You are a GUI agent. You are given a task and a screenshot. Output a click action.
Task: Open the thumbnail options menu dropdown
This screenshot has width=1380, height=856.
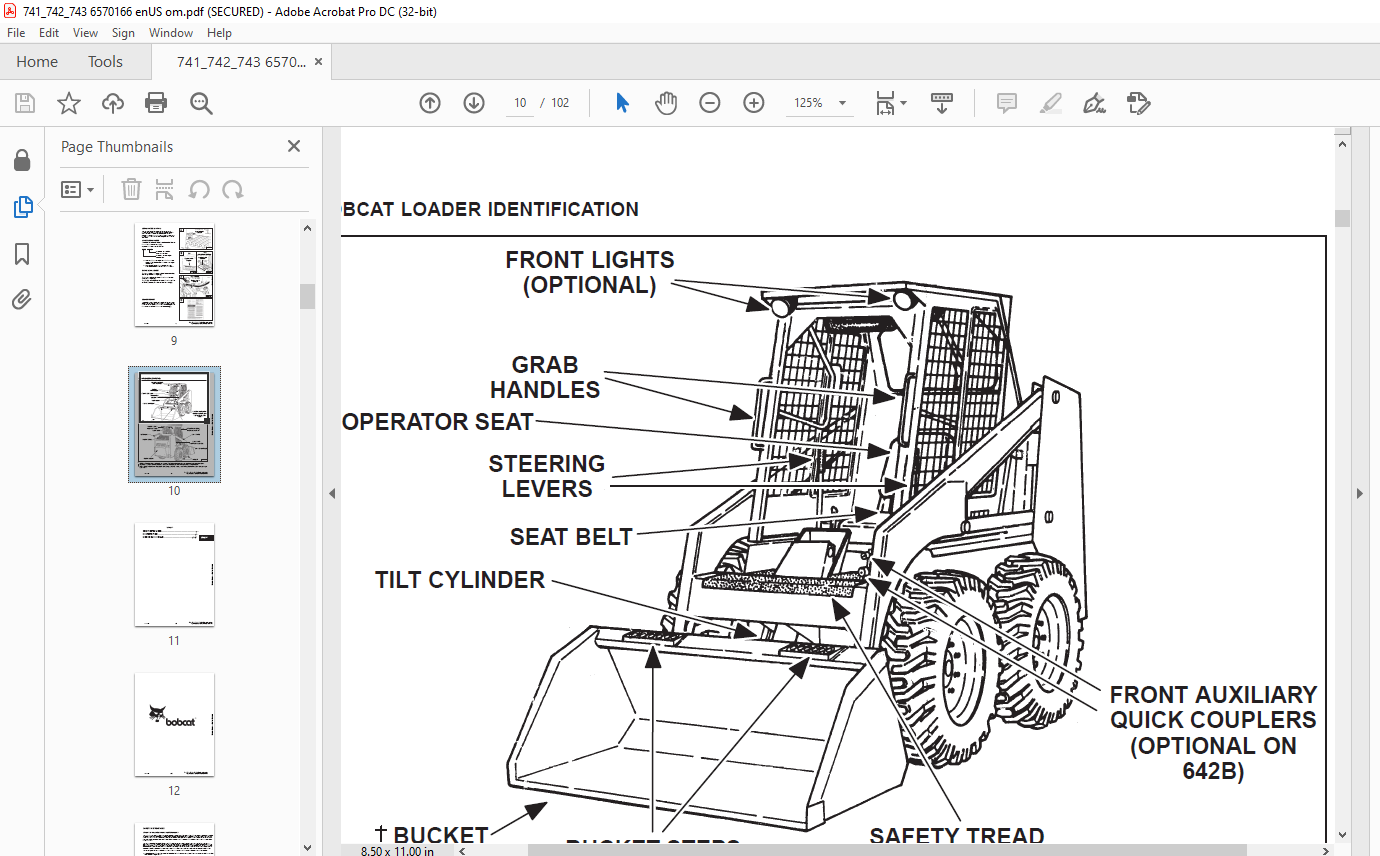click(78, 189)
